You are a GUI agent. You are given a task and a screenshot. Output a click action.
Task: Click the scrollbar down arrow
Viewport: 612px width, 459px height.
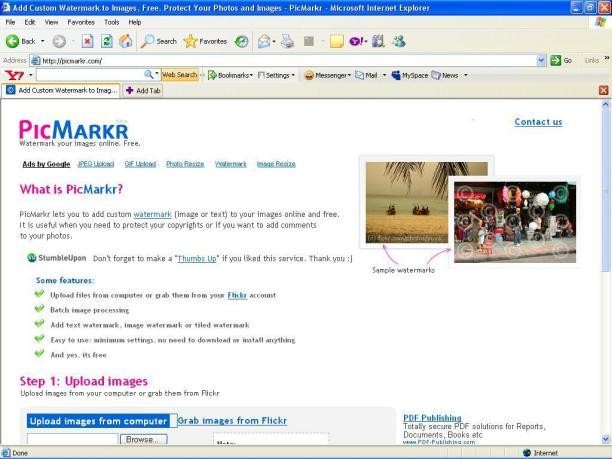[606, 439]
